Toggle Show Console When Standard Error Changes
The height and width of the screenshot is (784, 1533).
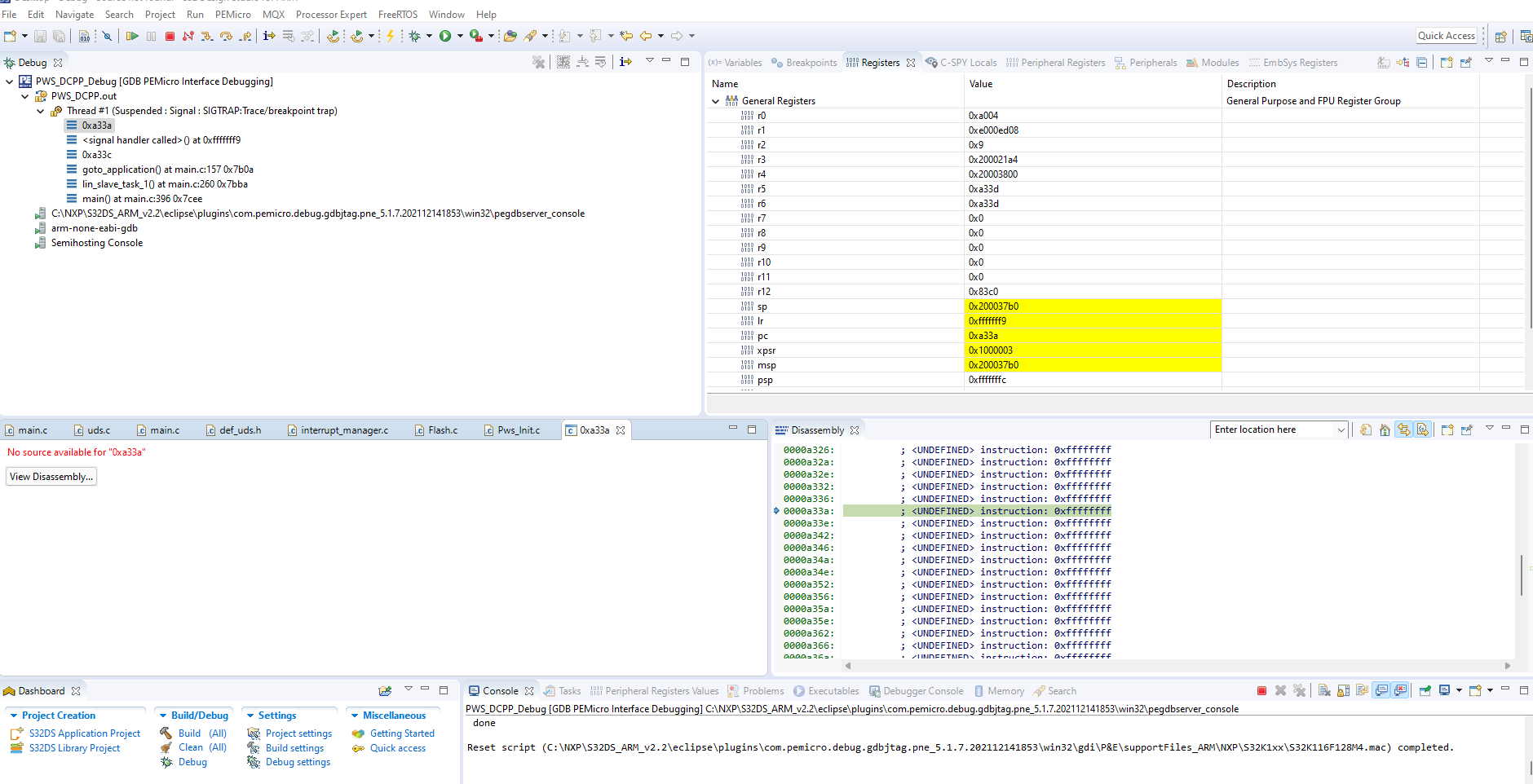coord(1403,690)
